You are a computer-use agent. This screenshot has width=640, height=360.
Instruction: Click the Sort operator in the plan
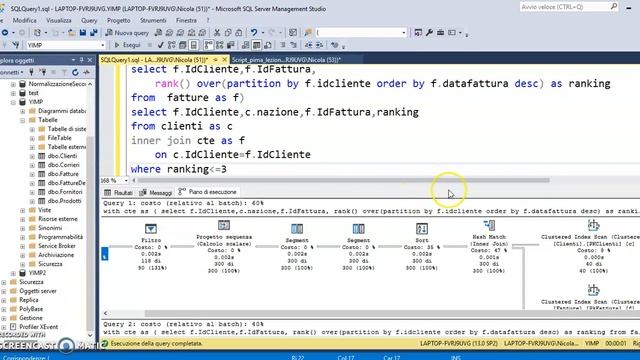pyautogui.click(x=422, y=247)
